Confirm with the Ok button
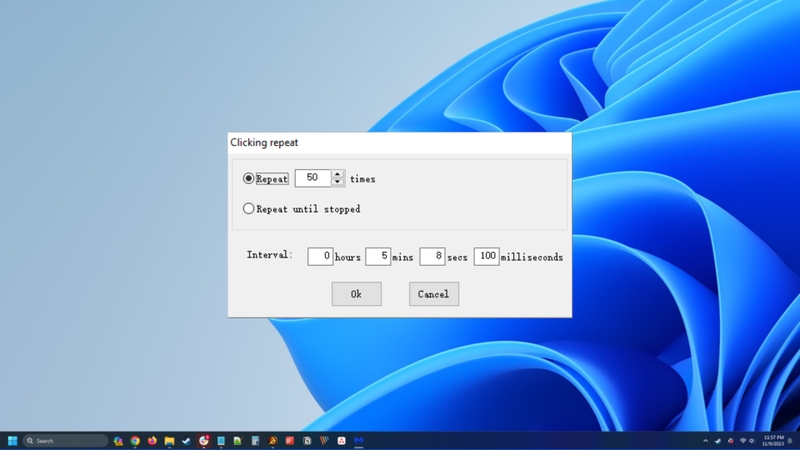The height and width of the screenshot is (450, 800). tap(356, 294)
